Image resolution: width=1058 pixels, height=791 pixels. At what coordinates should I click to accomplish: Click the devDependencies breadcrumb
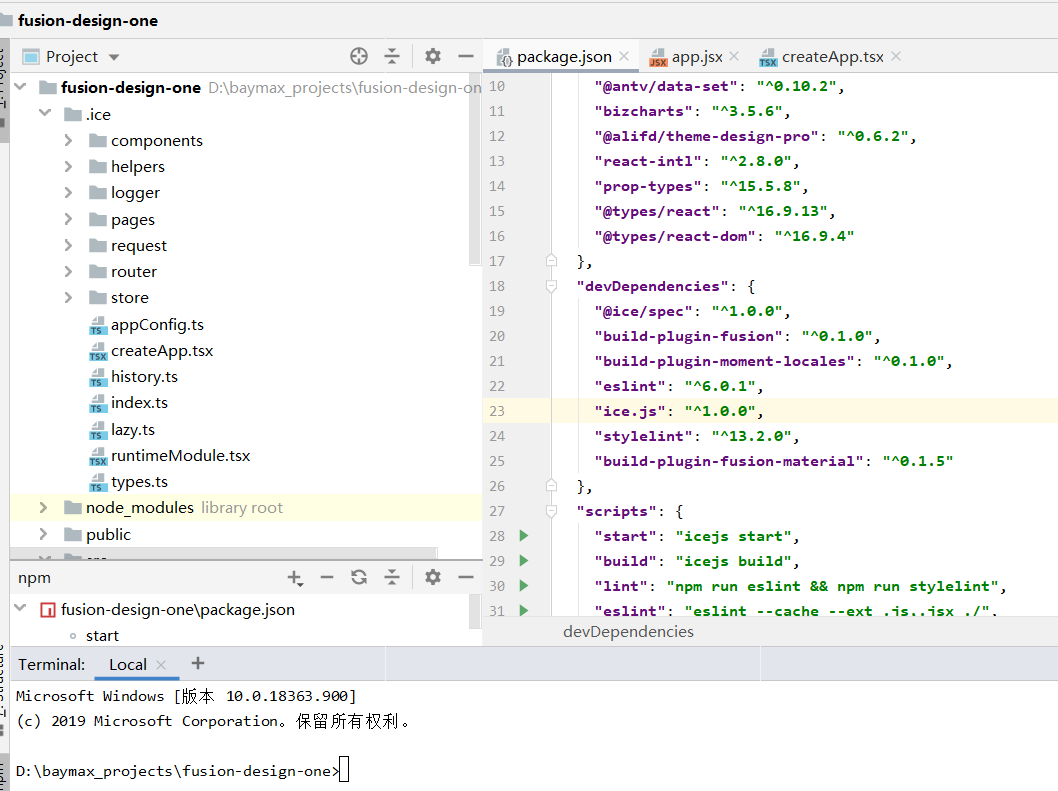(x=628, y=631)
